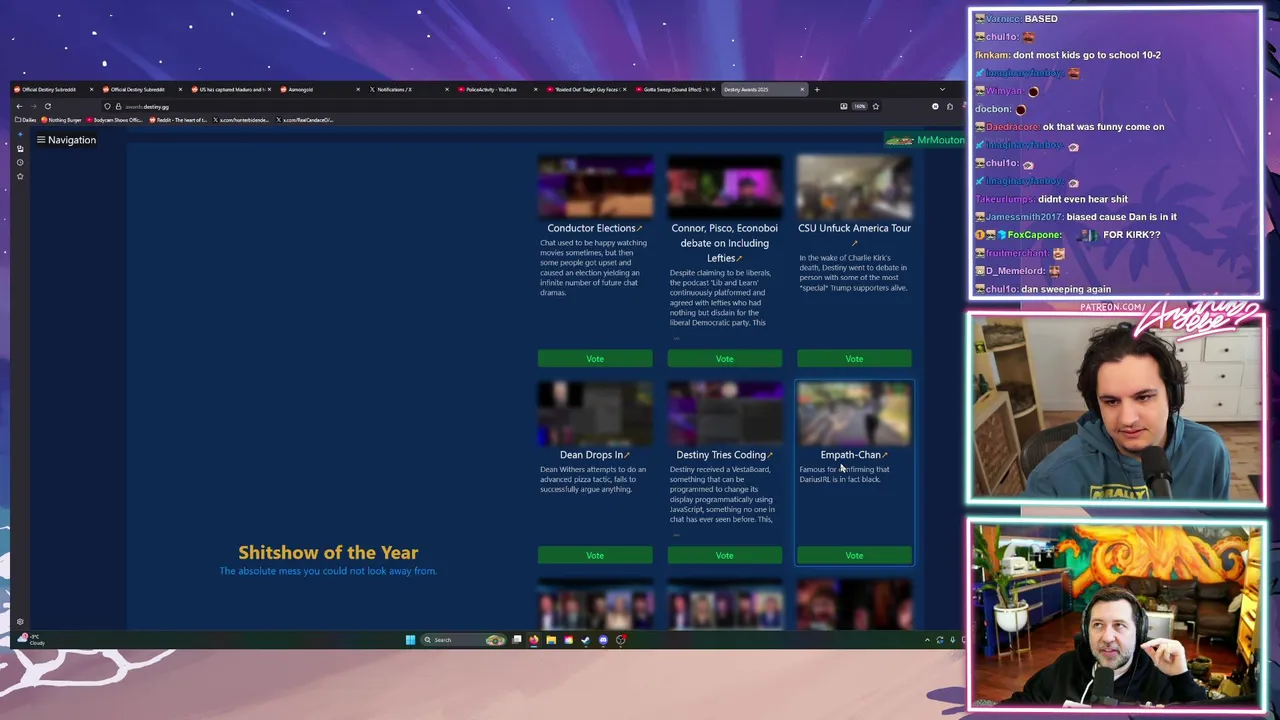Click the Connor, Pisco, Econoboi debate thumbnail
1280x720 pixels.
click(x=725, y=187)
